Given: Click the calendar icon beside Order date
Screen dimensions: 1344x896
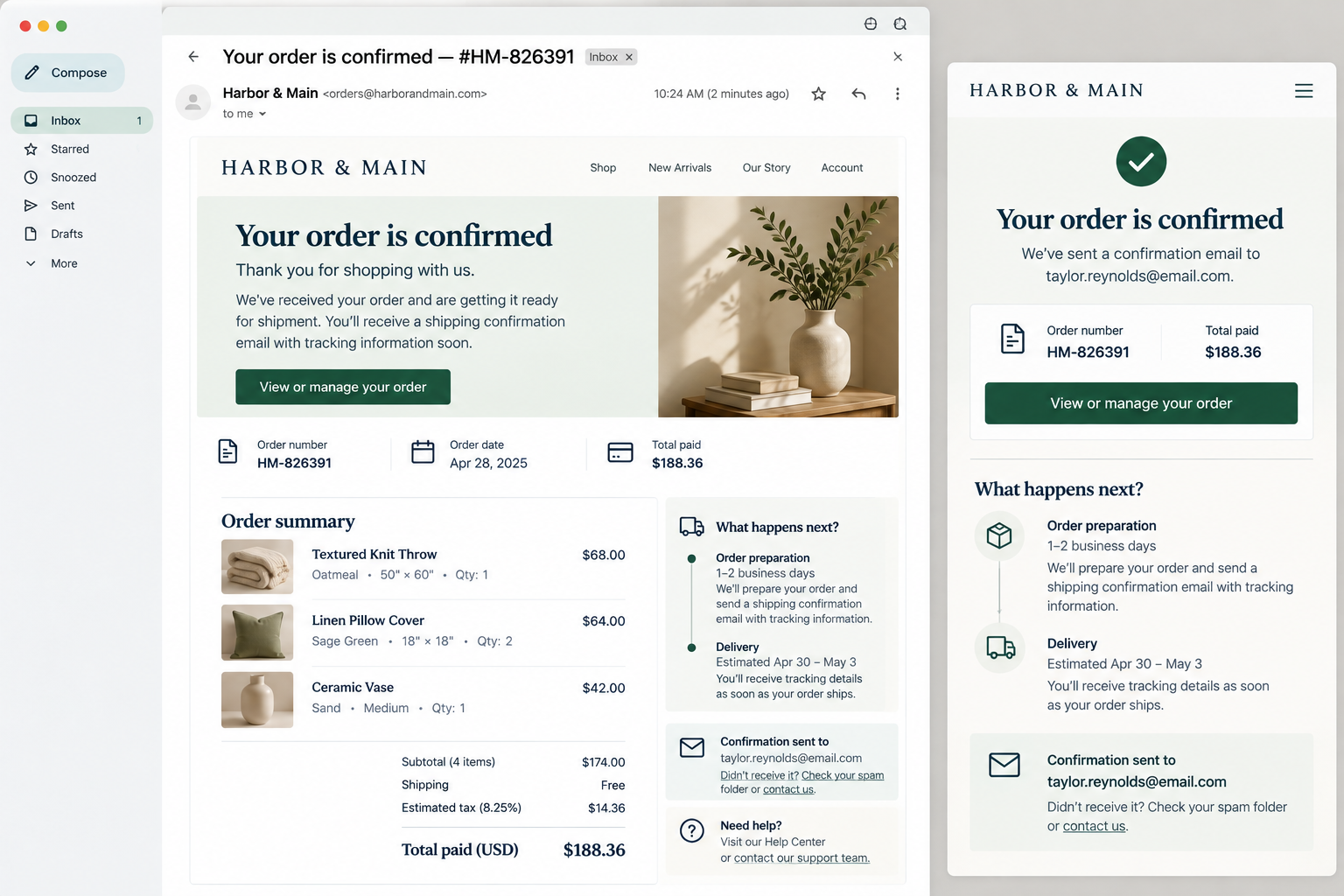Looking at the screenshot, I should pyautogui.click(x=423, y=451).
